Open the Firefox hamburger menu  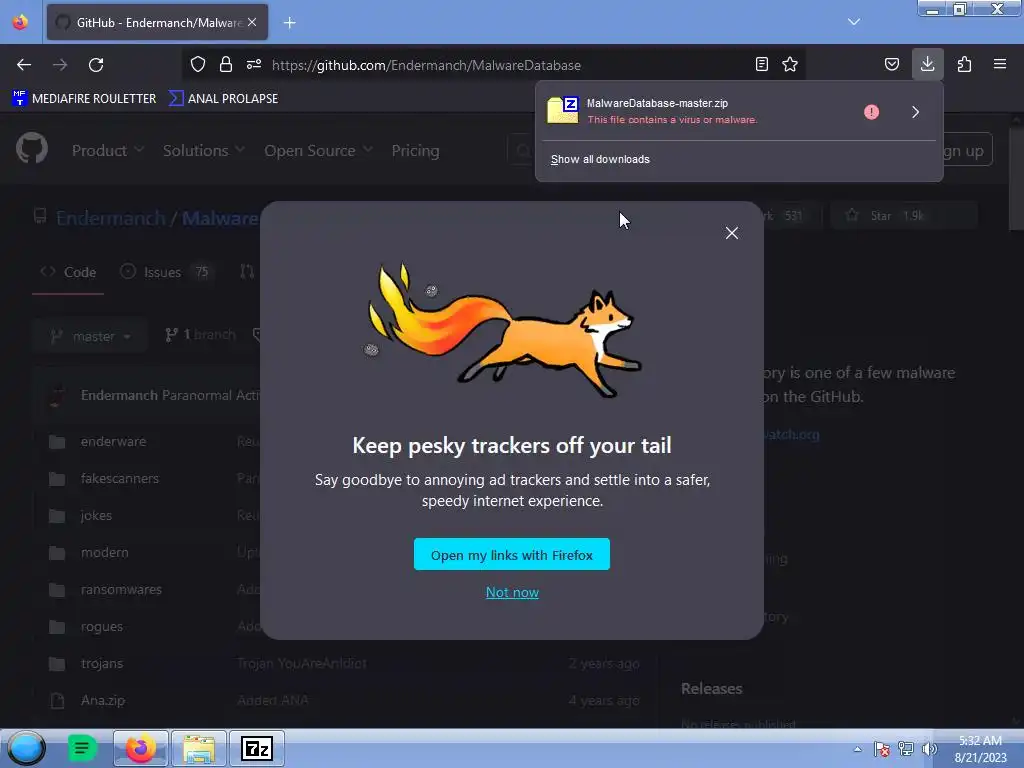pyautogui.click(x=1000, y=64)
